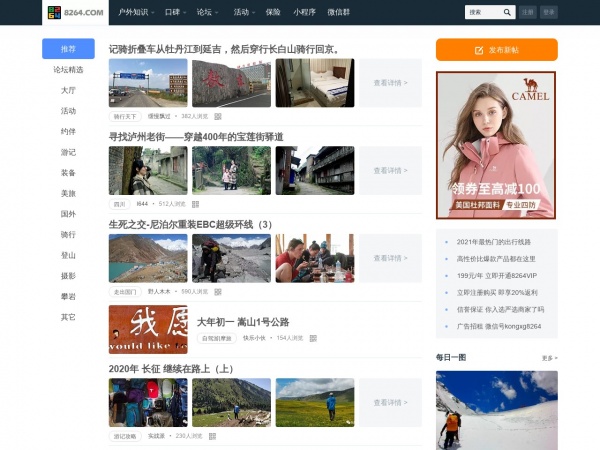Click 查看详情 for the 牡丹江 cycling post
Screen dimensions: 600x450
(x=390, y=83)
